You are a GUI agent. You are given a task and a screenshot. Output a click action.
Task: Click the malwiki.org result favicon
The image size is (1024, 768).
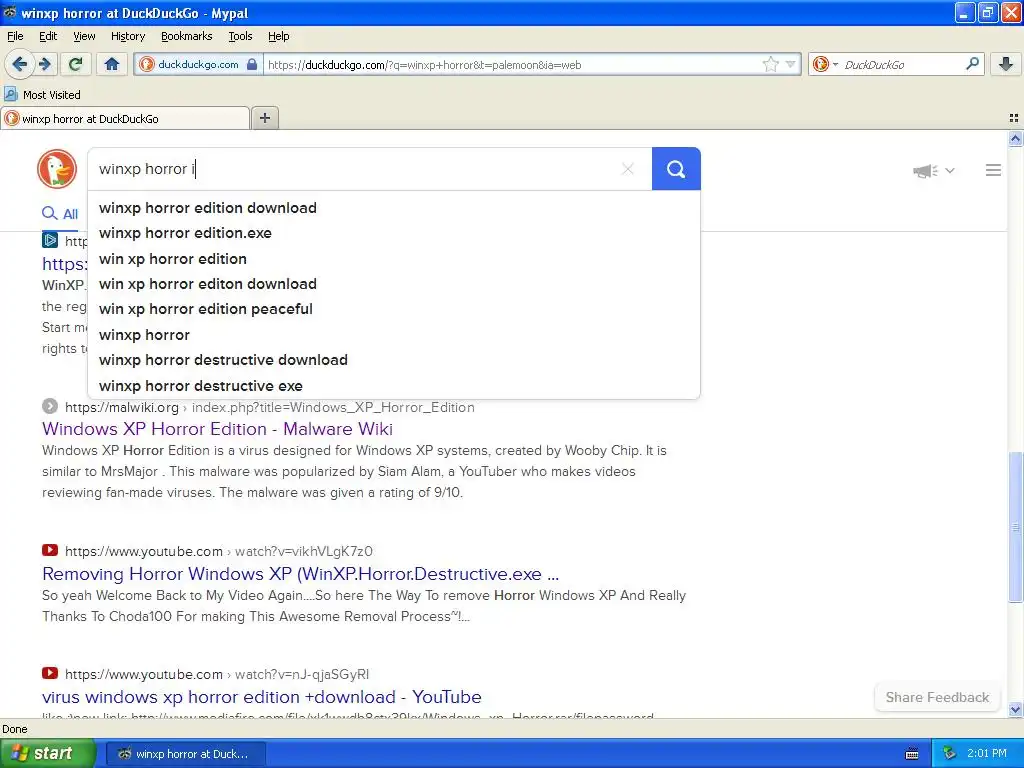click(x=50, y=406)
